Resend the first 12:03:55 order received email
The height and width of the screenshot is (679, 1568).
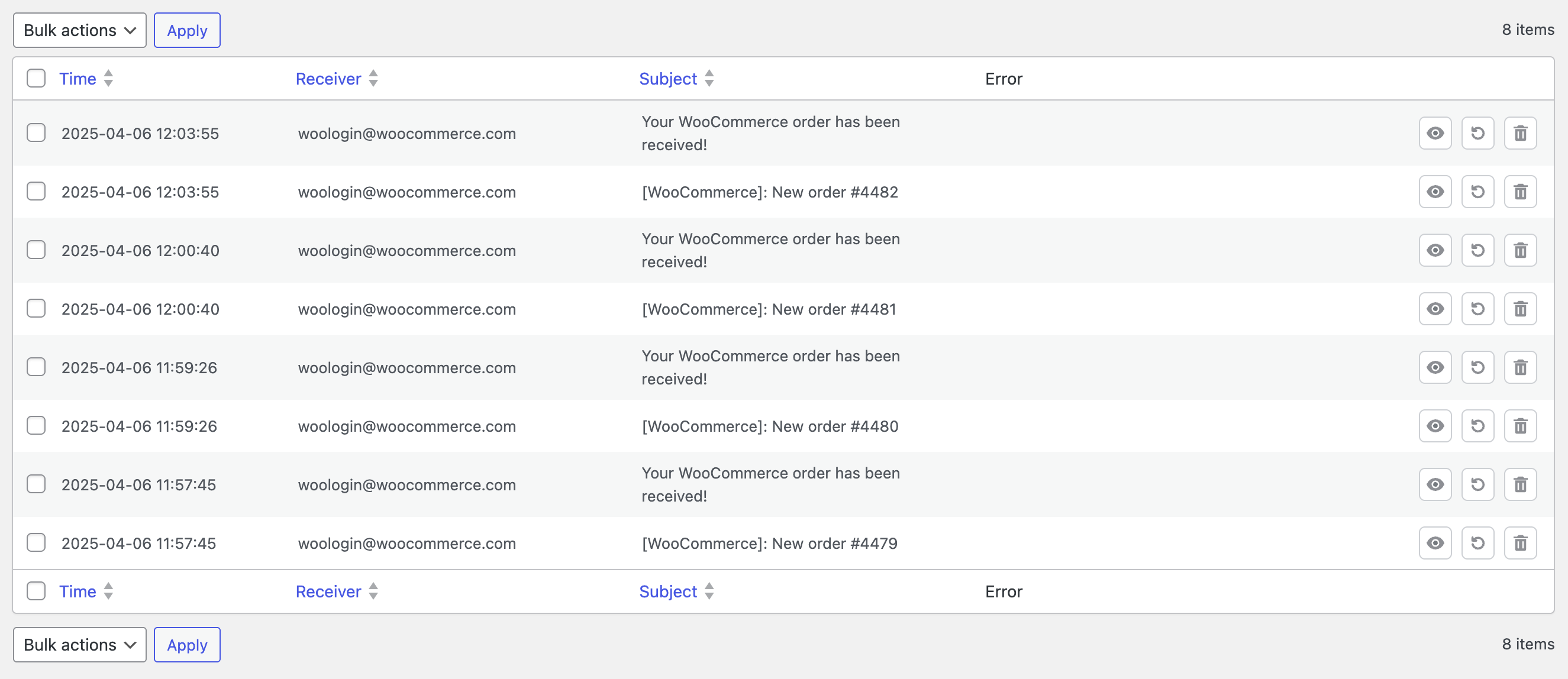pos(1477,133)
